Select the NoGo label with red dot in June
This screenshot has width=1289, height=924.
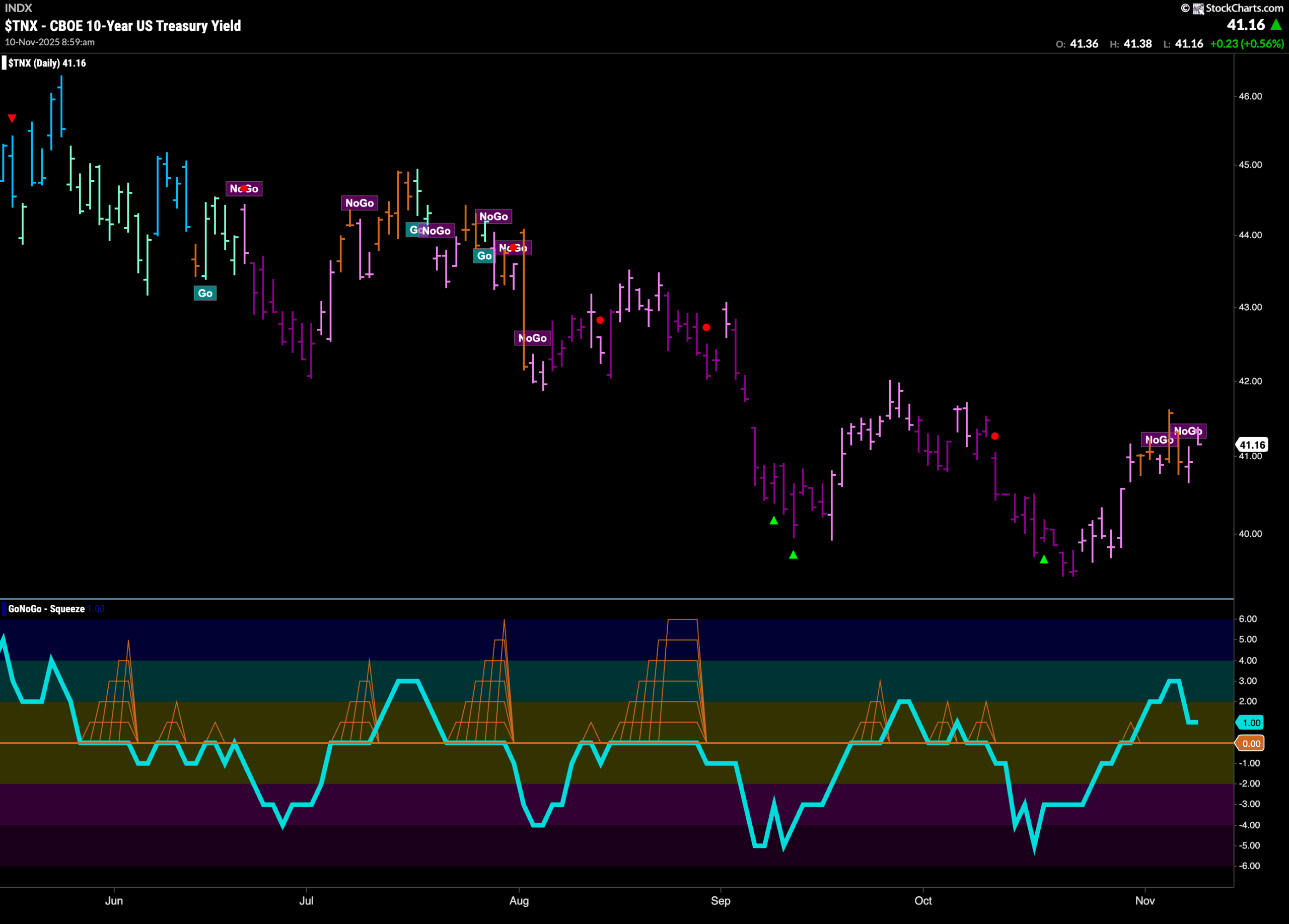click(244, 189)
